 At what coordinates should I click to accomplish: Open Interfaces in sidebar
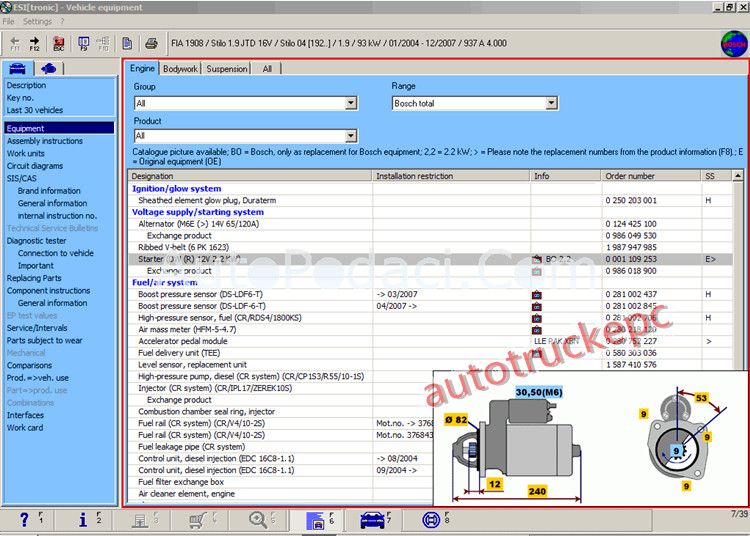point(25,415)
